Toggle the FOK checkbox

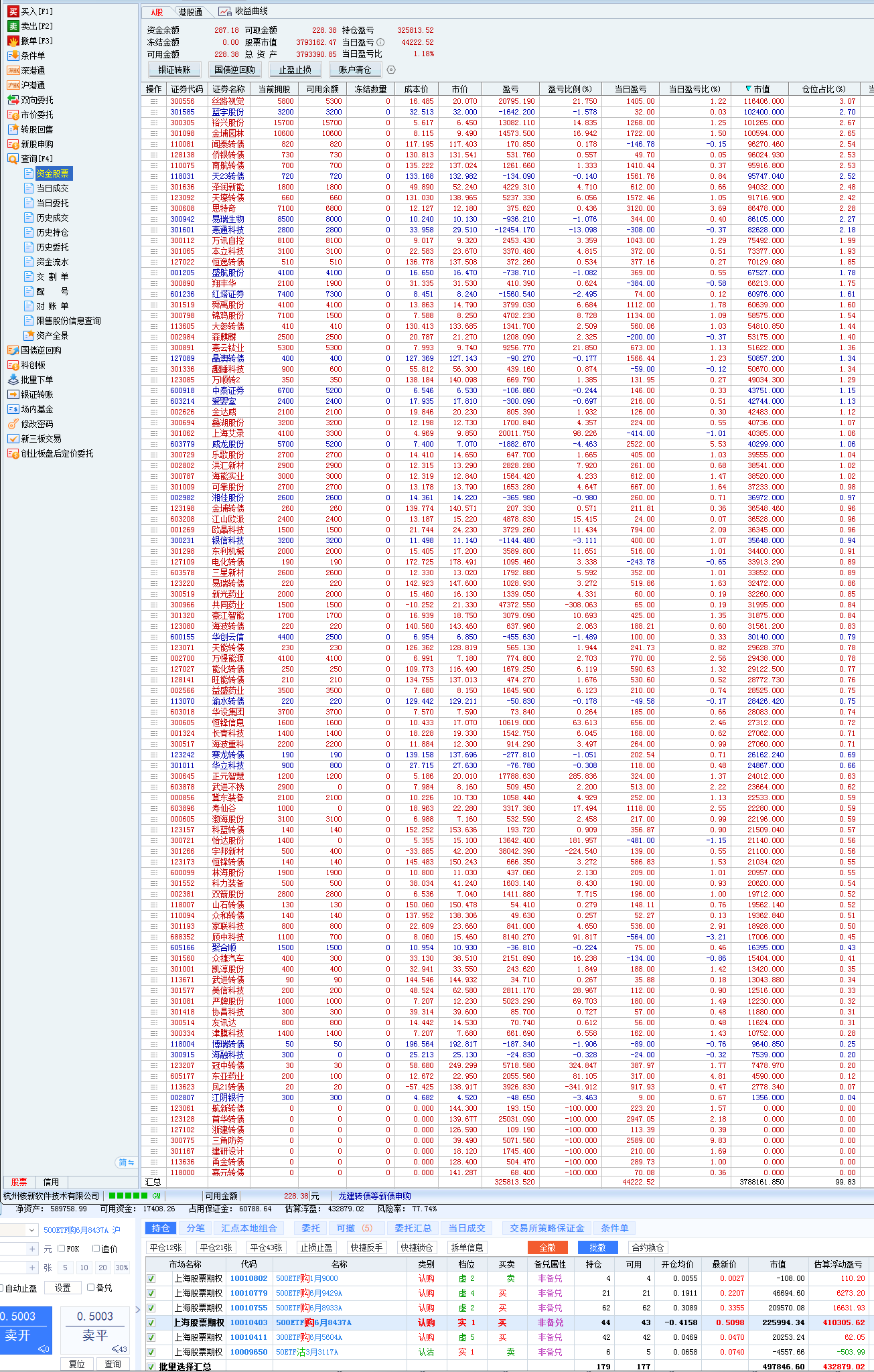coord(62,1249)
